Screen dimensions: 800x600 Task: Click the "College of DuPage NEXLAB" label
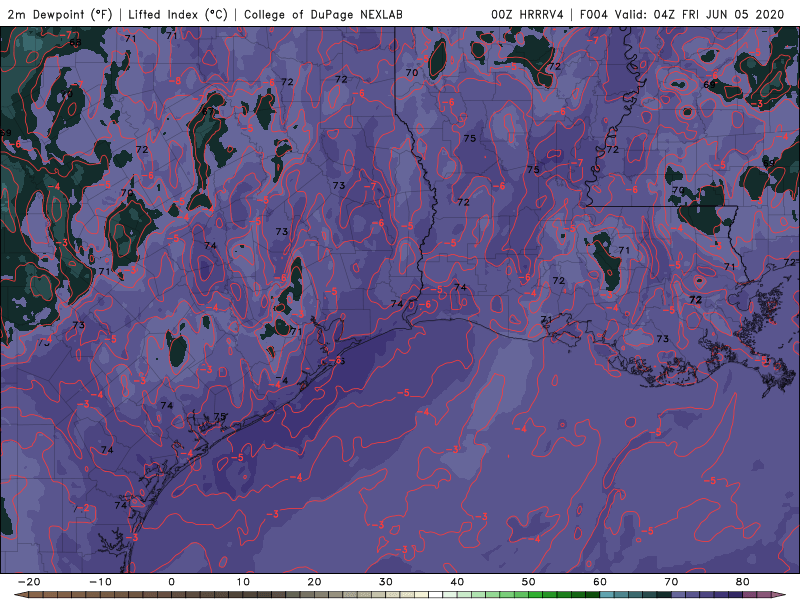323,14
